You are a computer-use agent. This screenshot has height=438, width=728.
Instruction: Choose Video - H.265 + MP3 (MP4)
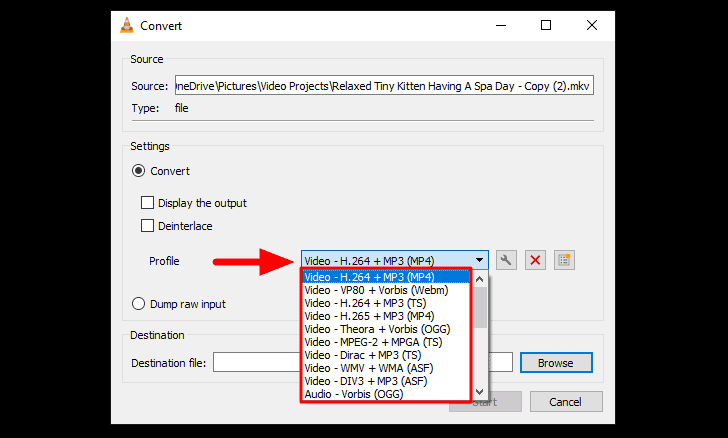(386, 316)
